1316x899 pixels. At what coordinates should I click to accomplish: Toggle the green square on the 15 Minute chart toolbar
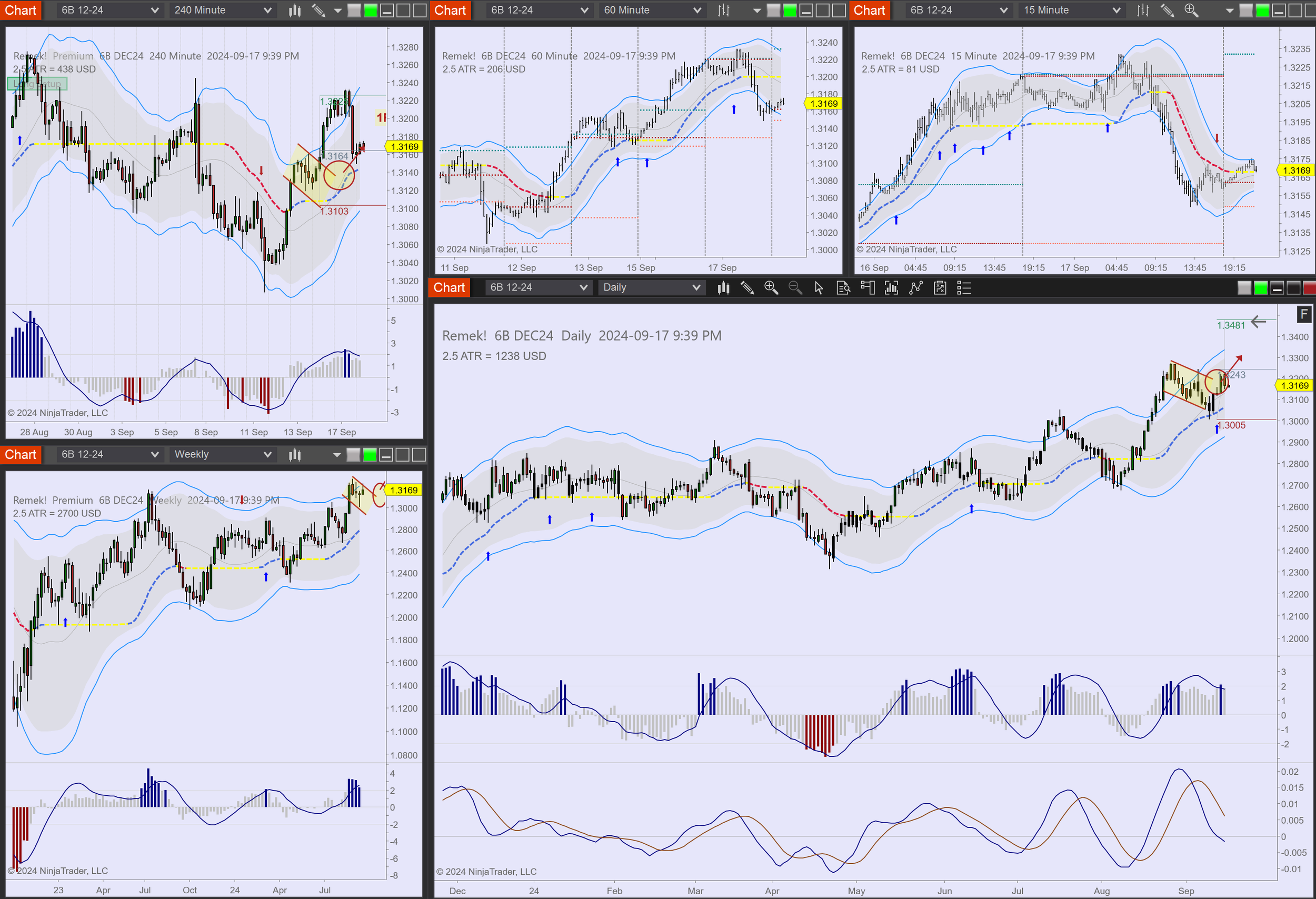[1262, 9]
